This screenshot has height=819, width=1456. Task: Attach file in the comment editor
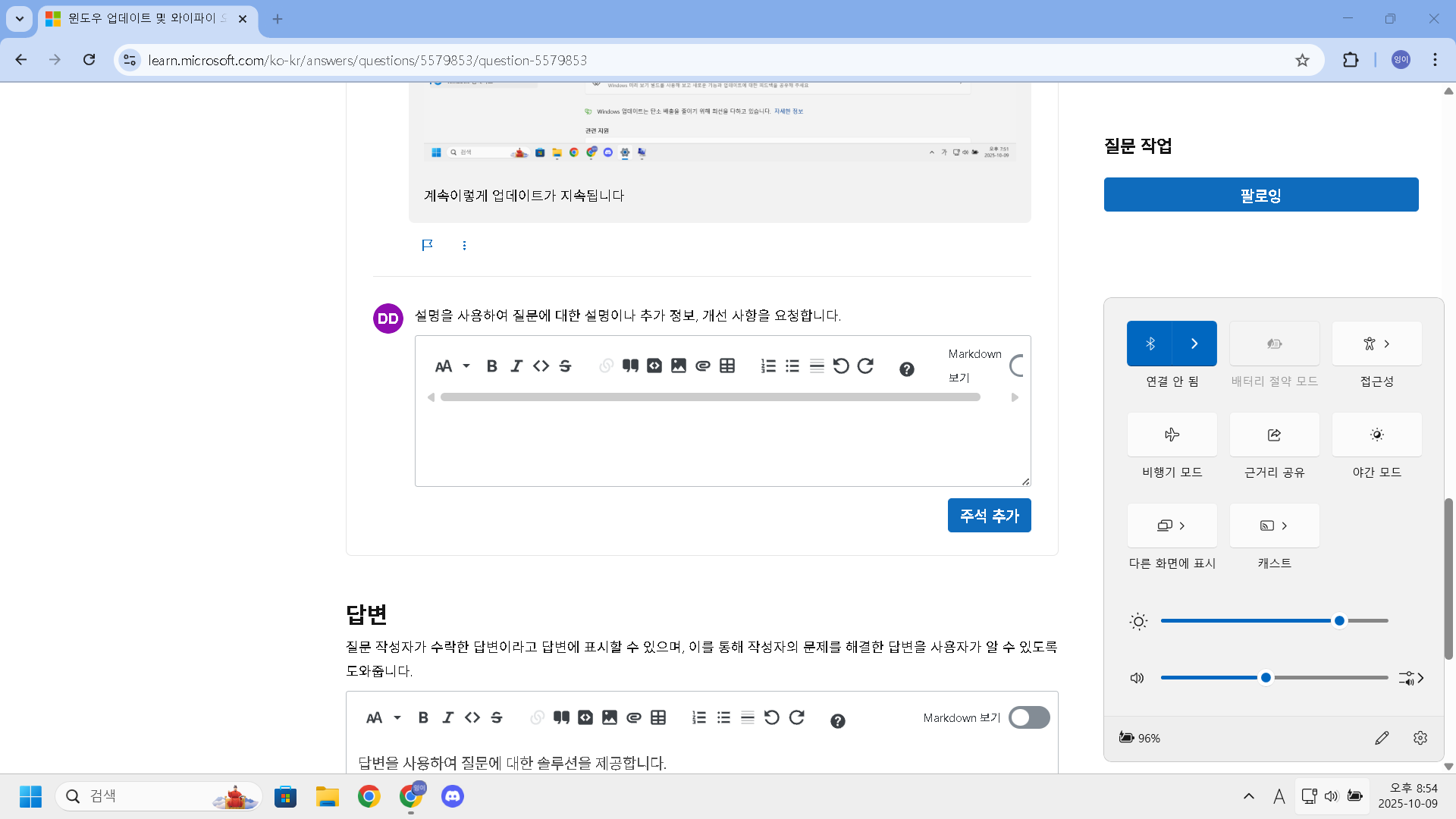tap(703, 366)
